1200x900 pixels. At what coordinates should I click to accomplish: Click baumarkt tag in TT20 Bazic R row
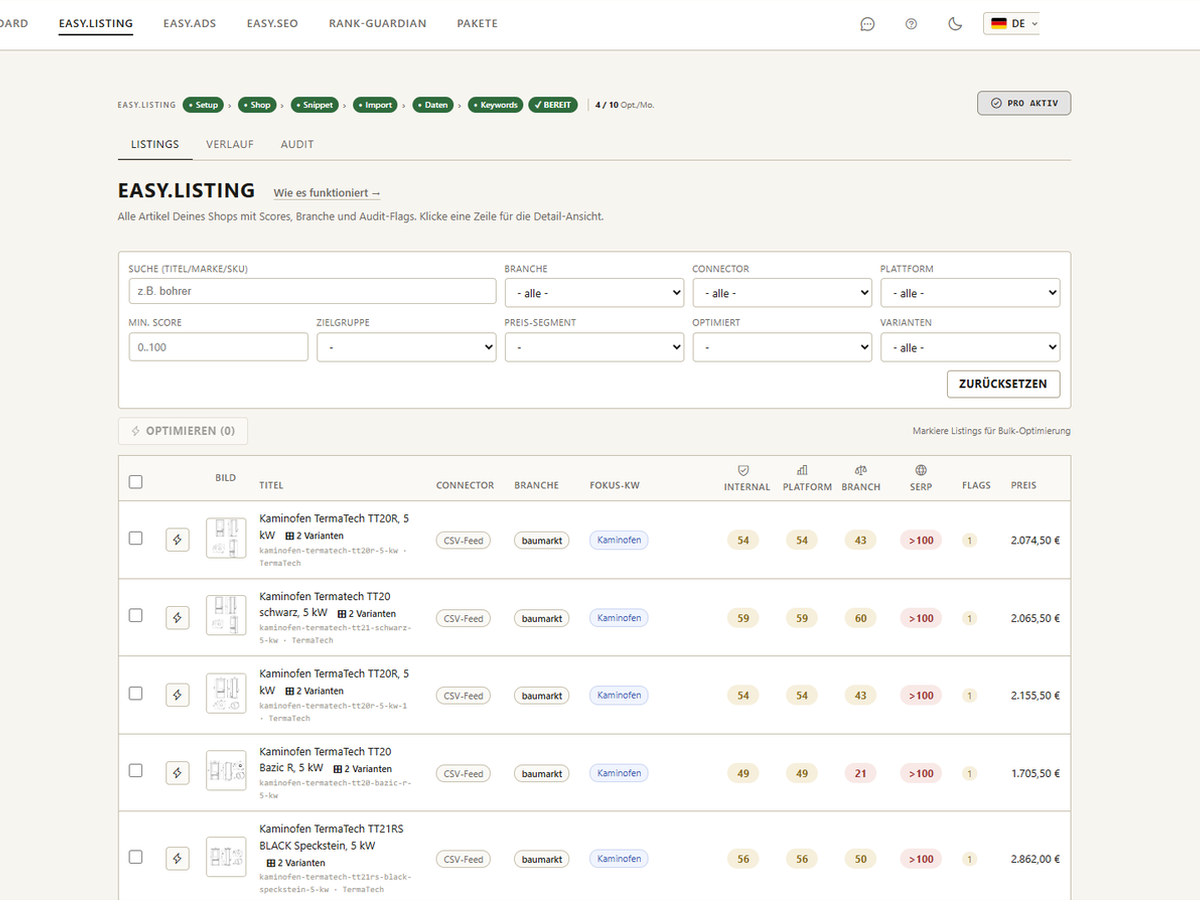click(x=541, y=773)
